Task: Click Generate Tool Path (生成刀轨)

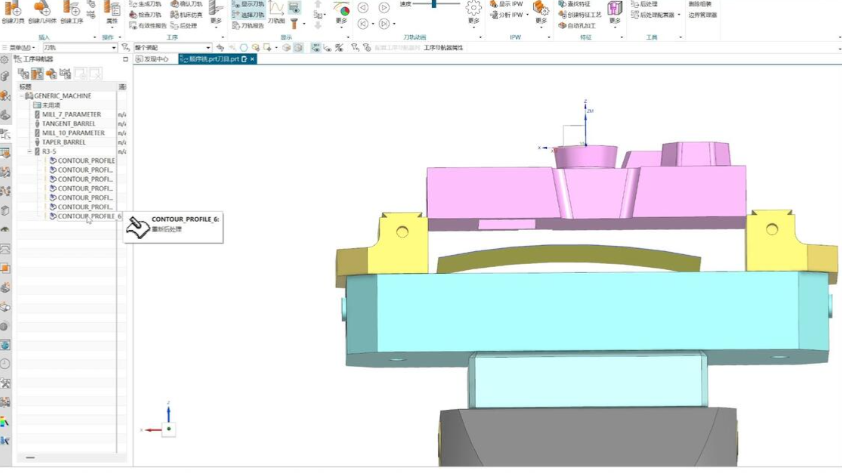Action: (x=146, y=4)
